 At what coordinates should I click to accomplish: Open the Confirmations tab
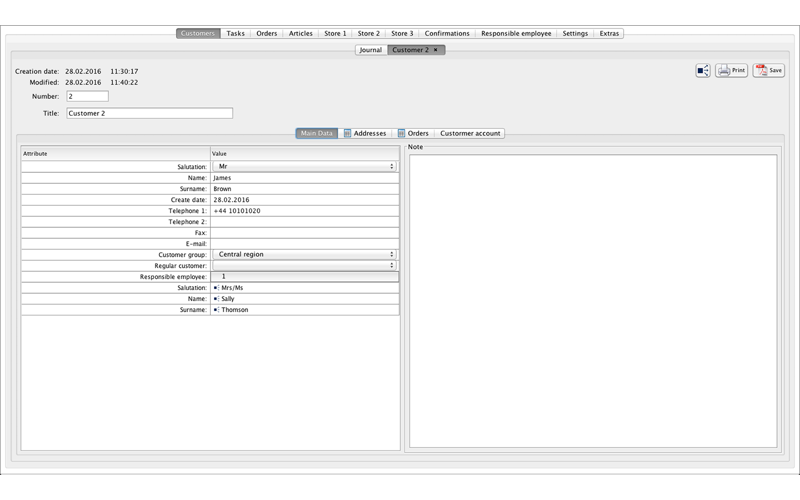pos(447,33)
